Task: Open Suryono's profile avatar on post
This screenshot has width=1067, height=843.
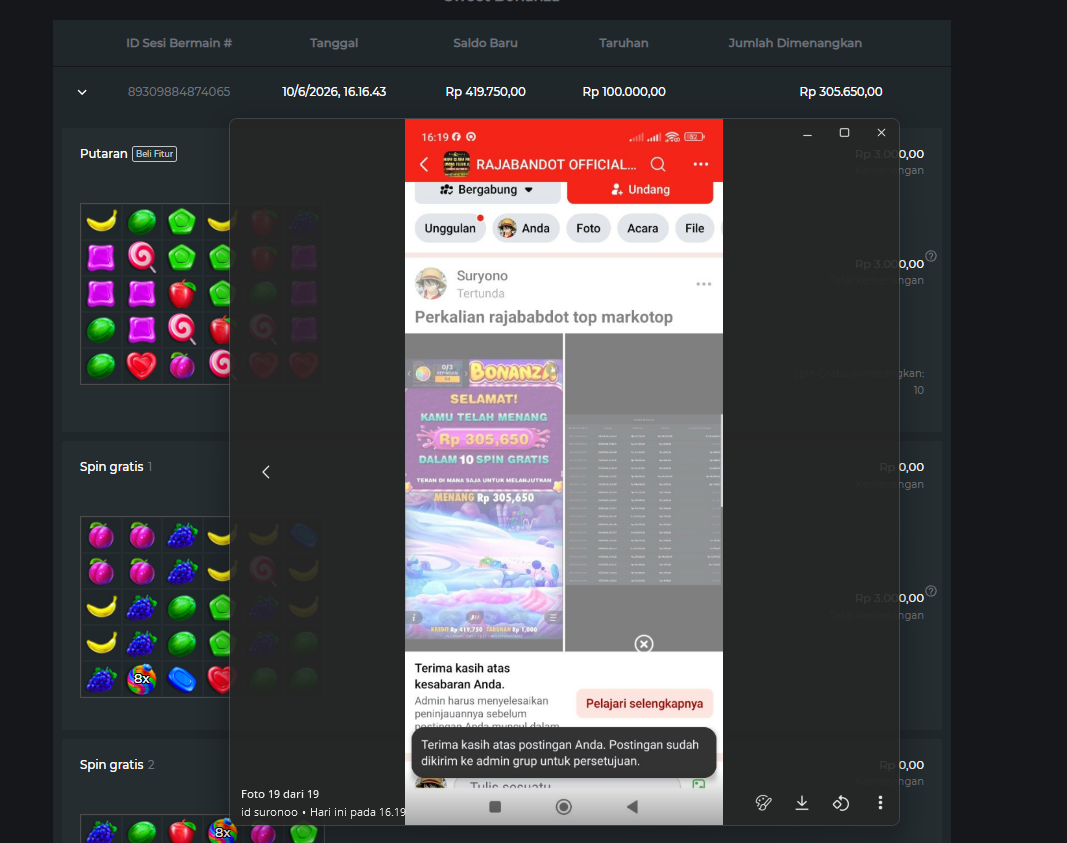Action: (431, 283)
